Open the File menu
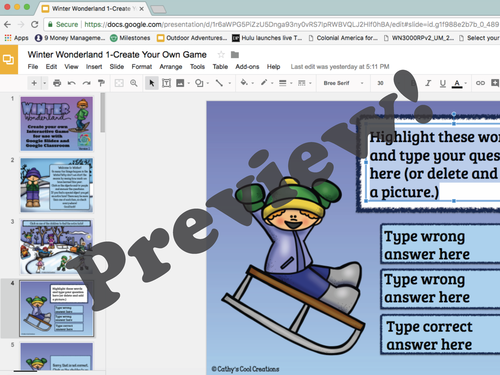The image size is (500, 375). click(33, 67)
